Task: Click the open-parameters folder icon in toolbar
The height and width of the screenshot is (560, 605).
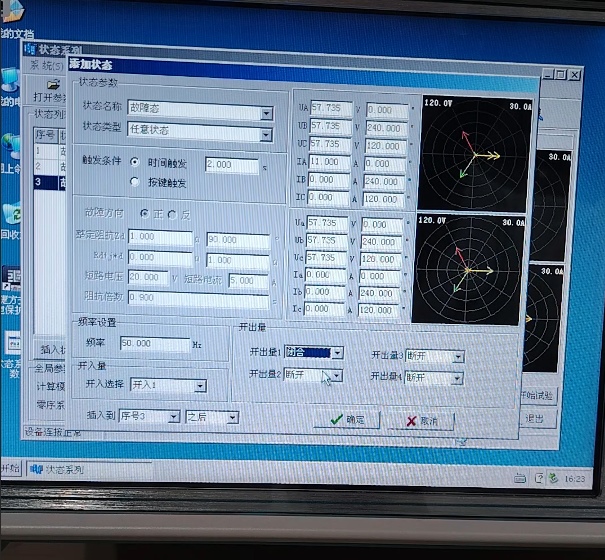Action: click(x=53, y=83)
